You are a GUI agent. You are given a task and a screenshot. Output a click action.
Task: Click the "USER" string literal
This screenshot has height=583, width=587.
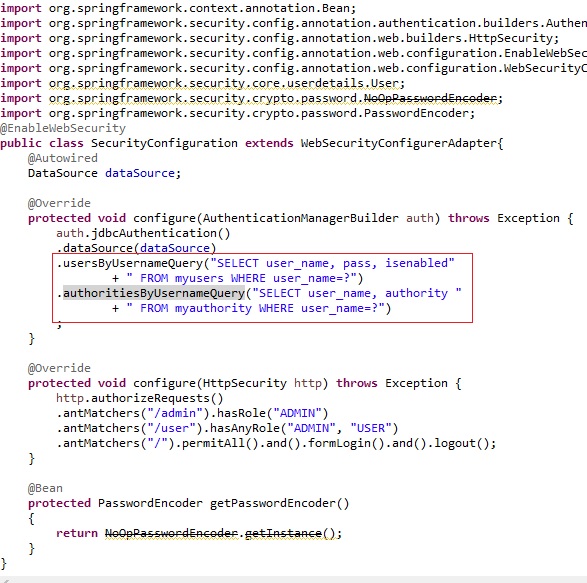click(371, 428)
